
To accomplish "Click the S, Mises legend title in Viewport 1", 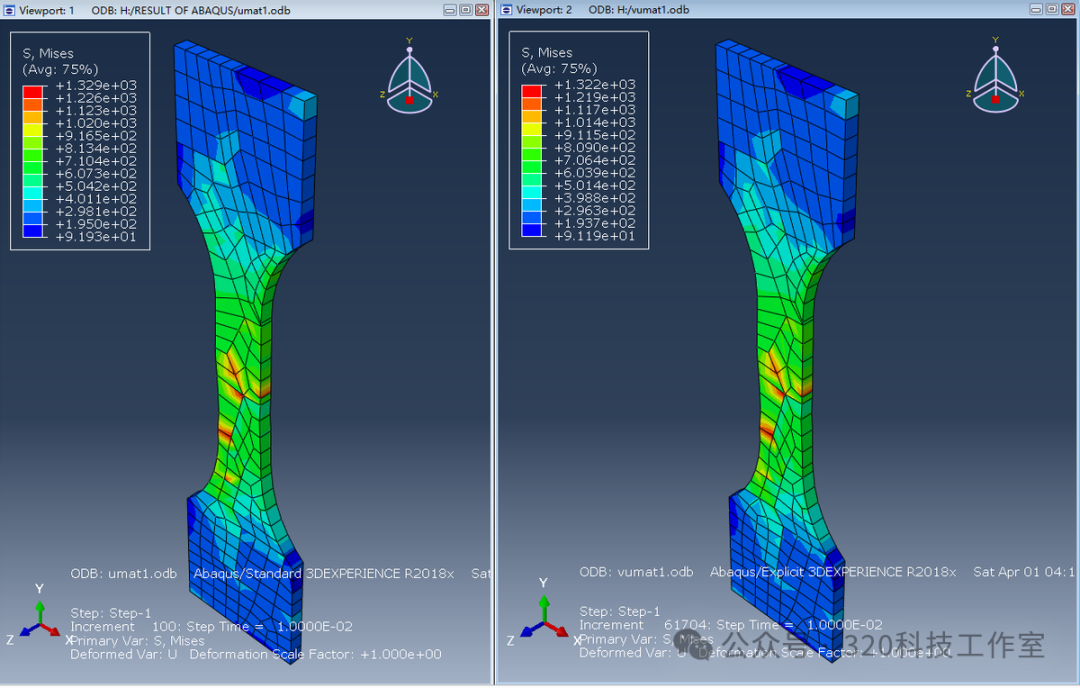I will [48, 53].
